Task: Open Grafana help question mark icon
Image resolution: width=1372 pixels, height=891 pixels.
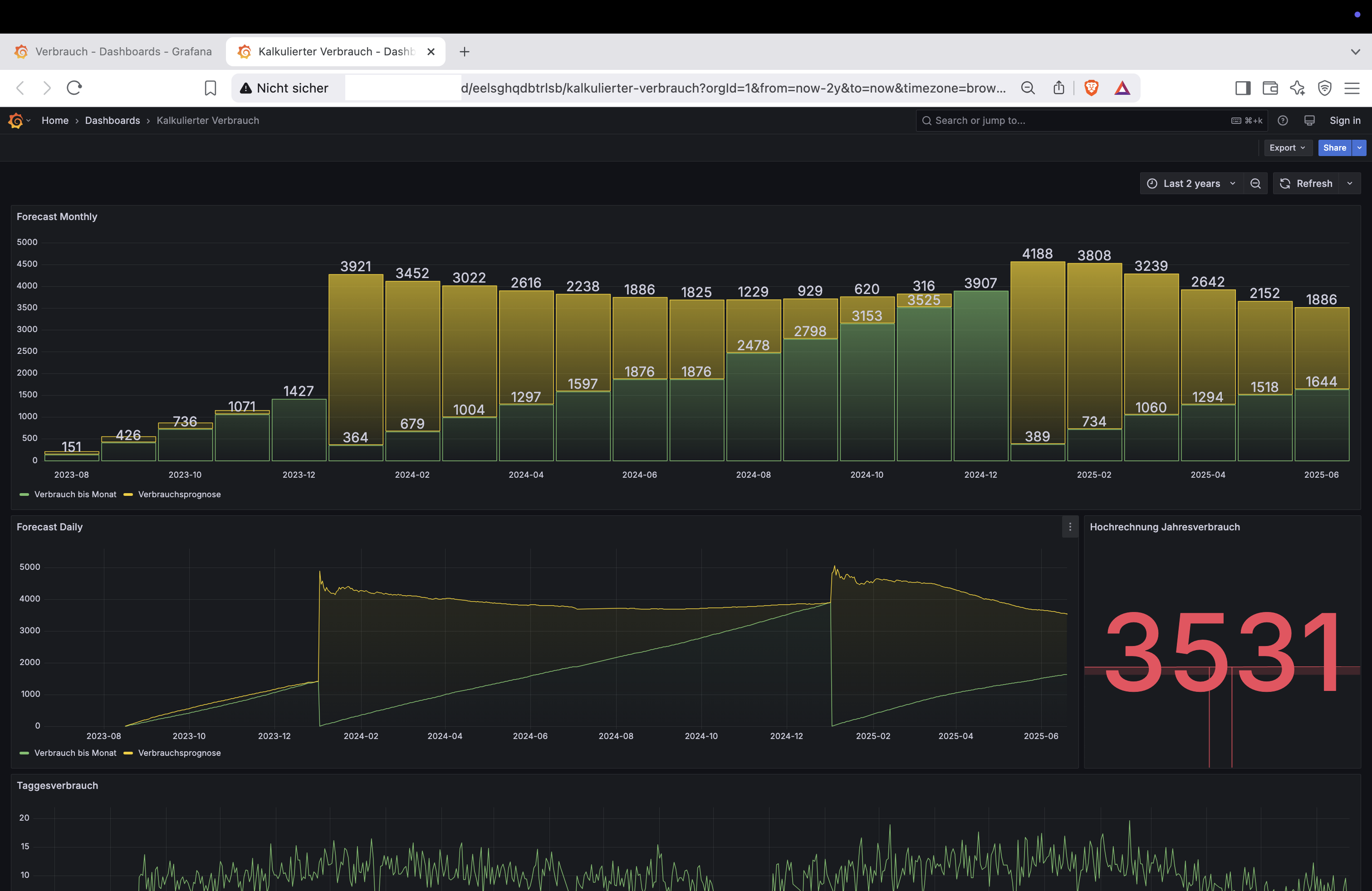Action: click(x=1283, y=121)
